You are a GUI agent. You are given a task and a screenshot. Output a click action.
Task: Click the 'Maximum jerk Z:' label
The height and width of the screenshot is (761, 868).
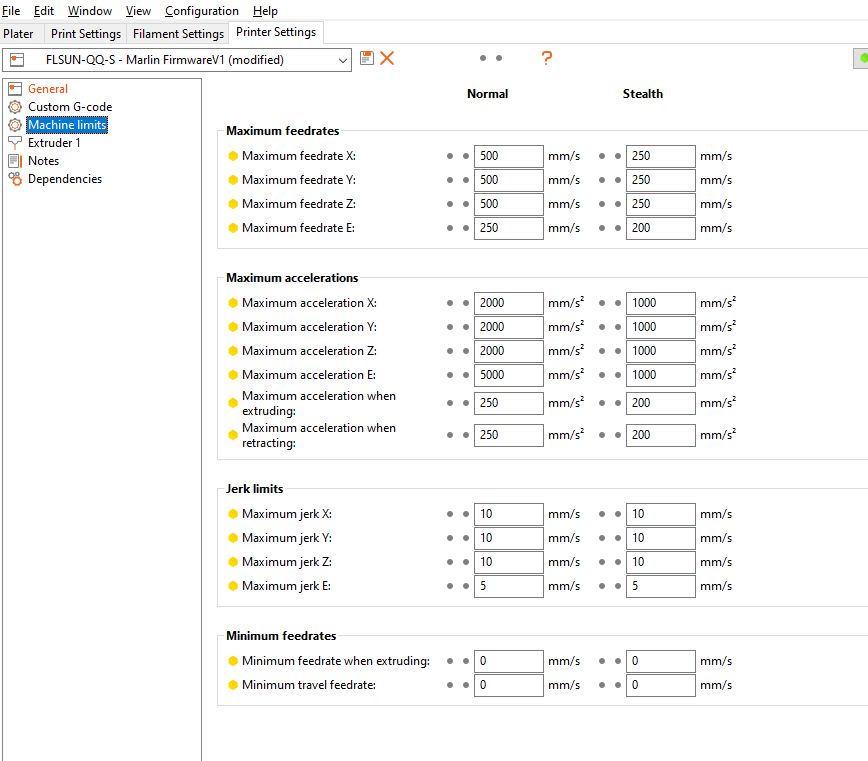pos(287,562)
